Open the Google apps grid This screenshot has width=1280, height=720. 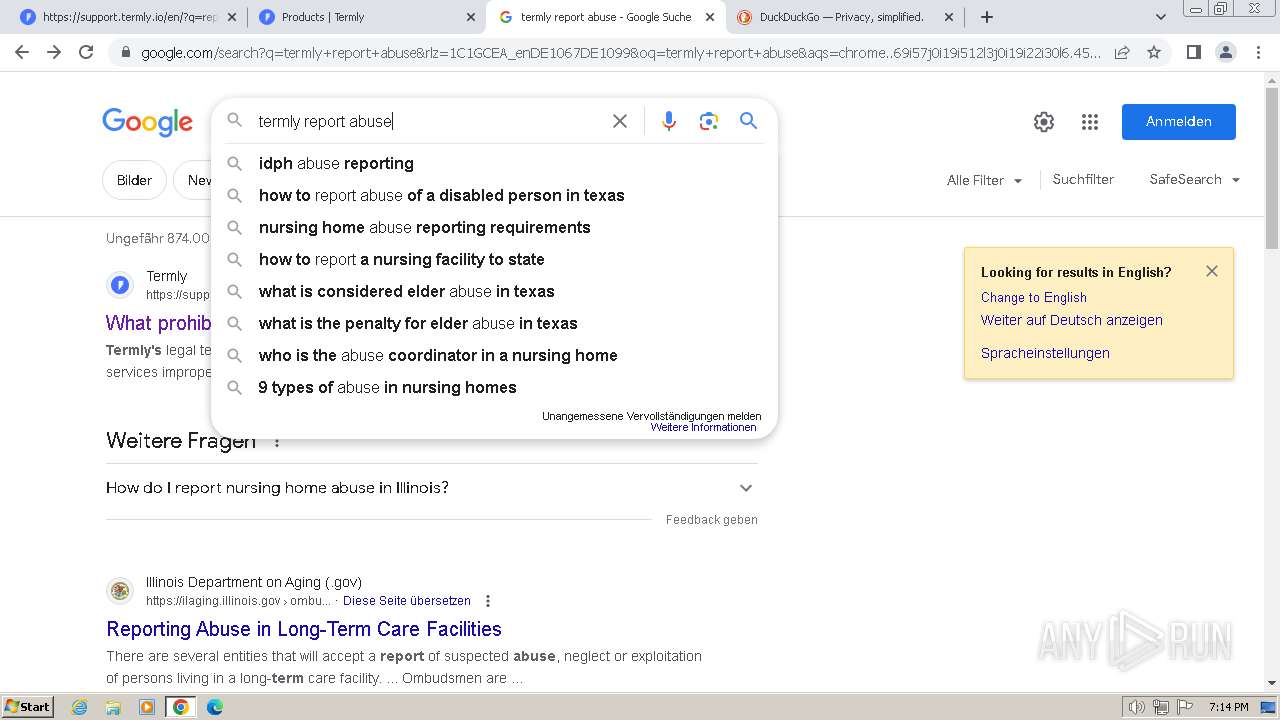(x=1090, y=122)
